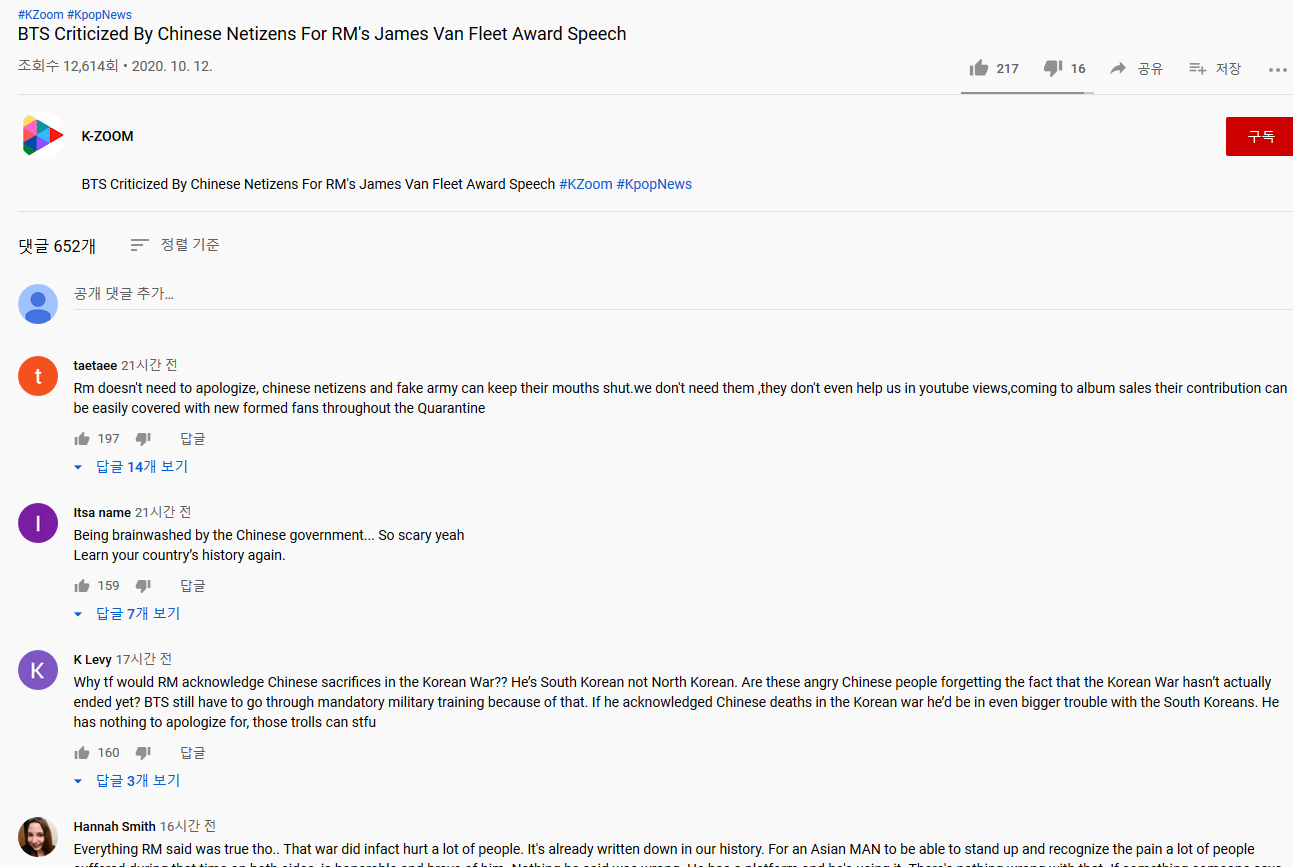Open the three-dot more actions menu
This screenshot has height=867, width=1293.
(x=1277, y=69)
